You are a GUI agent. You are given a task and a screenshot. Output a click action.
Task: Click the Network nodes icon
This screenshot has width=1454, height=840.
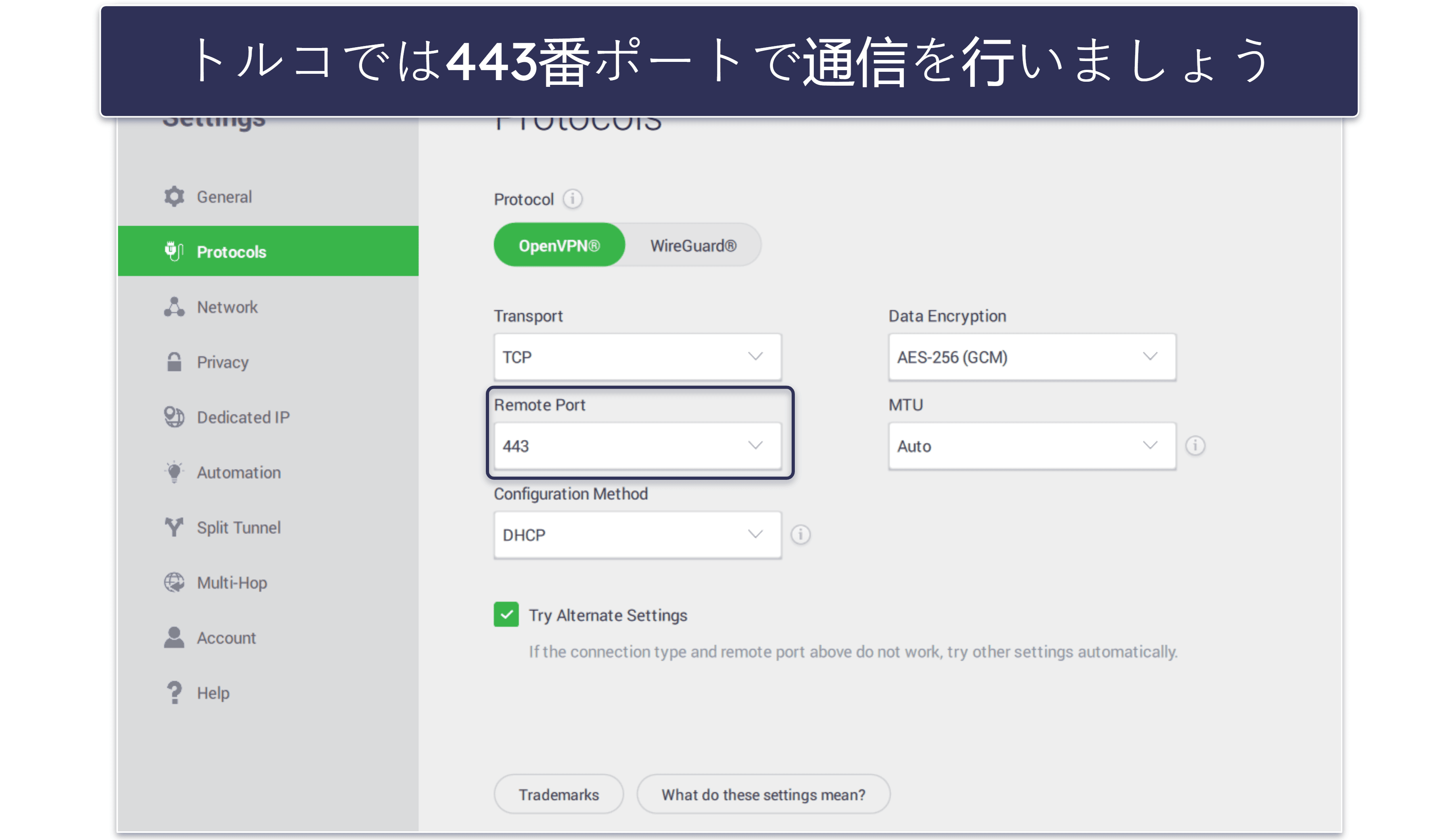pos(174,307)
